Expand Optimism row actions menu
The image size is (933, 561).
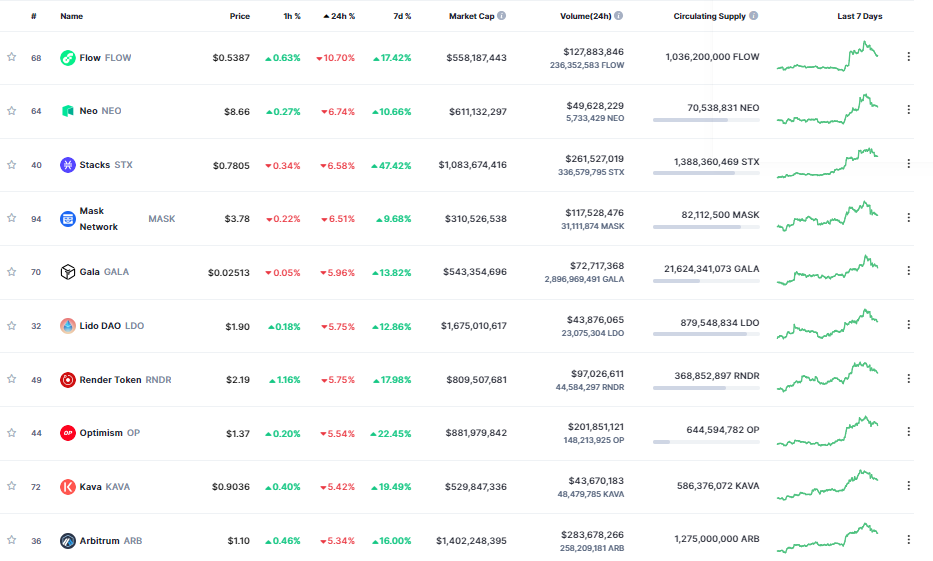click(x=908, y=431)
